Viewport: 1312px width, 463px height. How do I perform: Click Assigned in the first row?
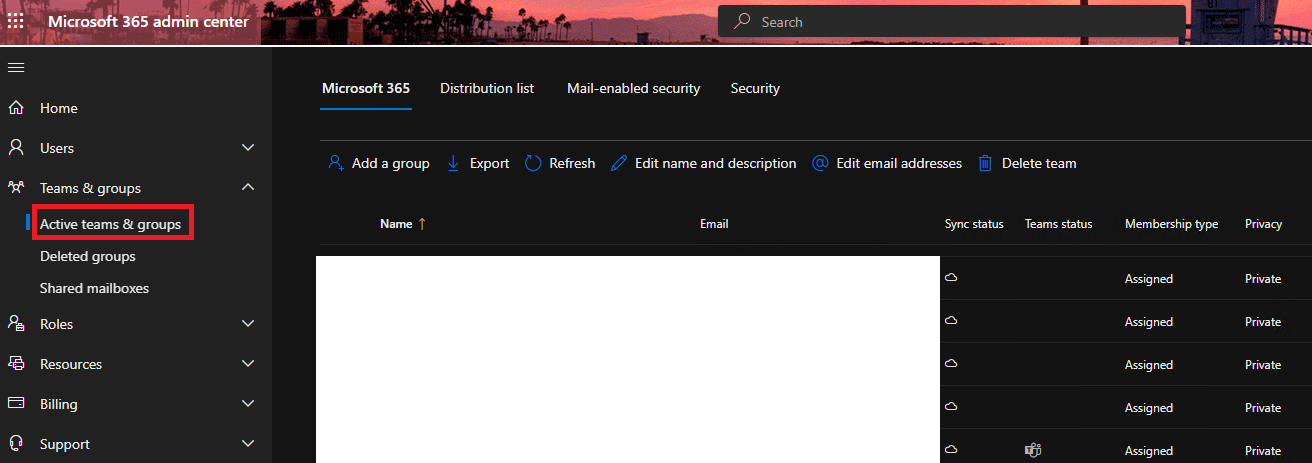1149,279
